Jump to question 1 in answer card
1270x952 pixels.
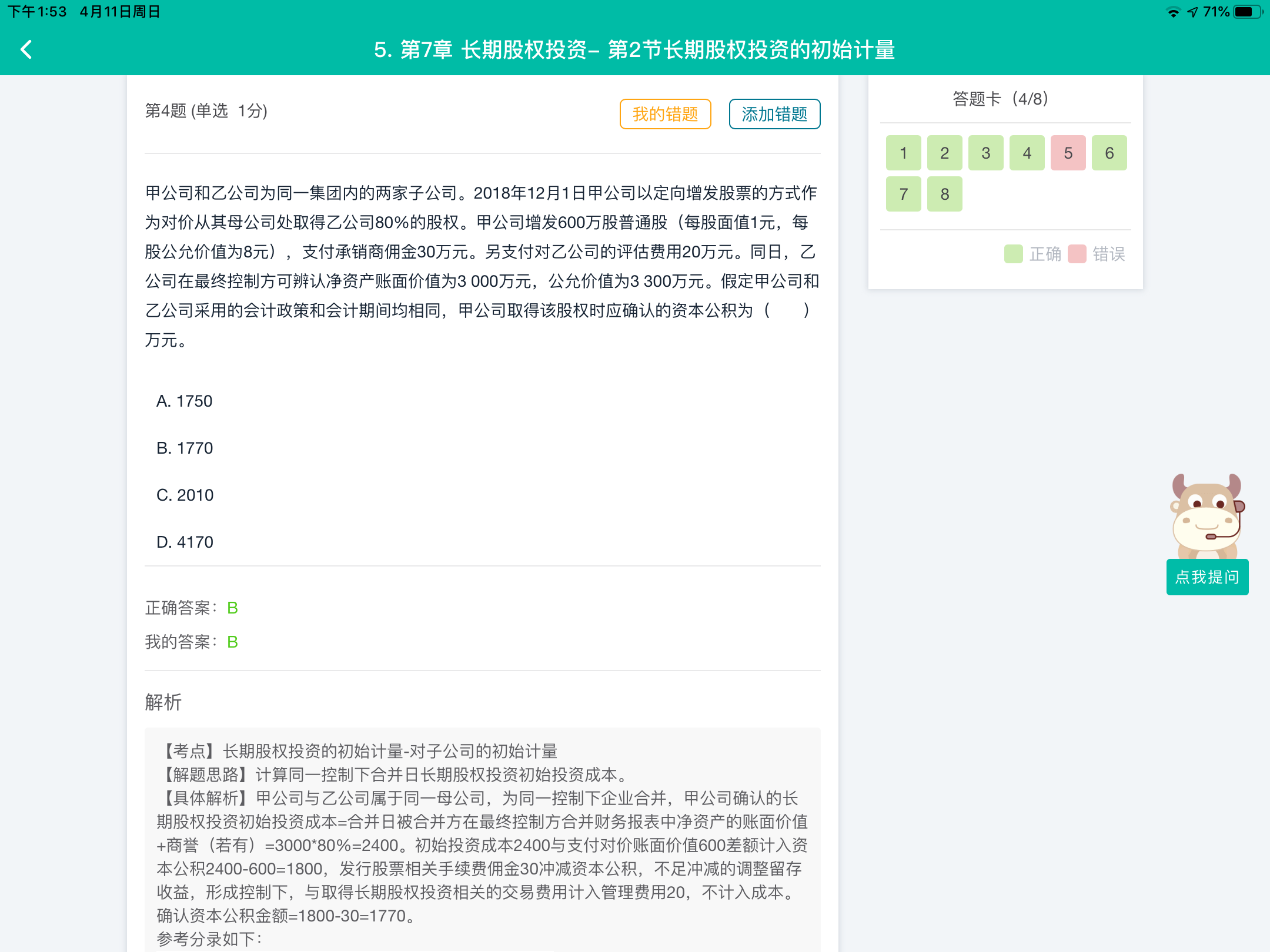click(x=903, y=153)
